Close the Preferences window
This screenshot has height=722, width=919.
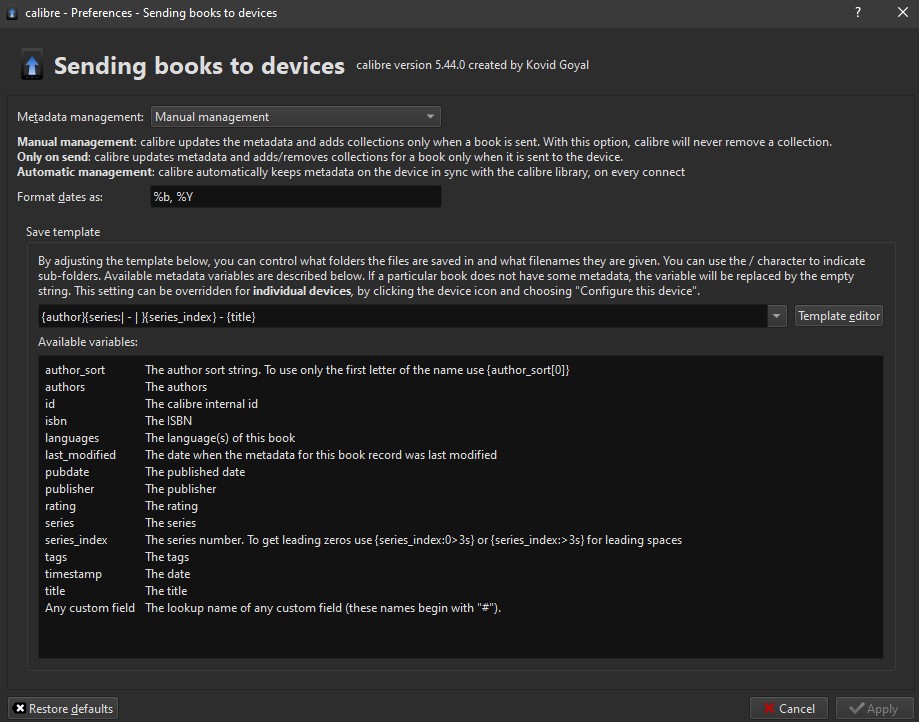tap(903, 13)
